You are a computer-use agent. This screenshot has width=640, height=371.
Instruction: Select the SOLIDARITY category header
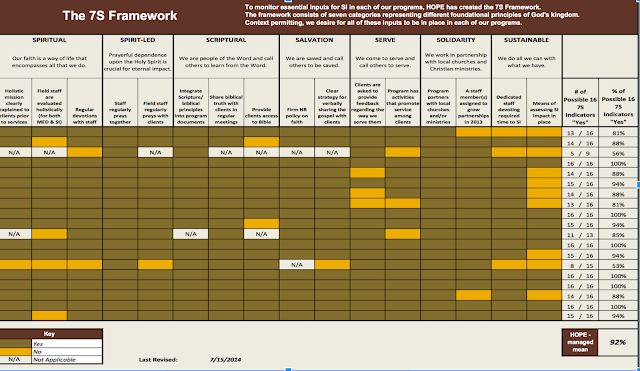pyautogui.click(x=456, y=40)
